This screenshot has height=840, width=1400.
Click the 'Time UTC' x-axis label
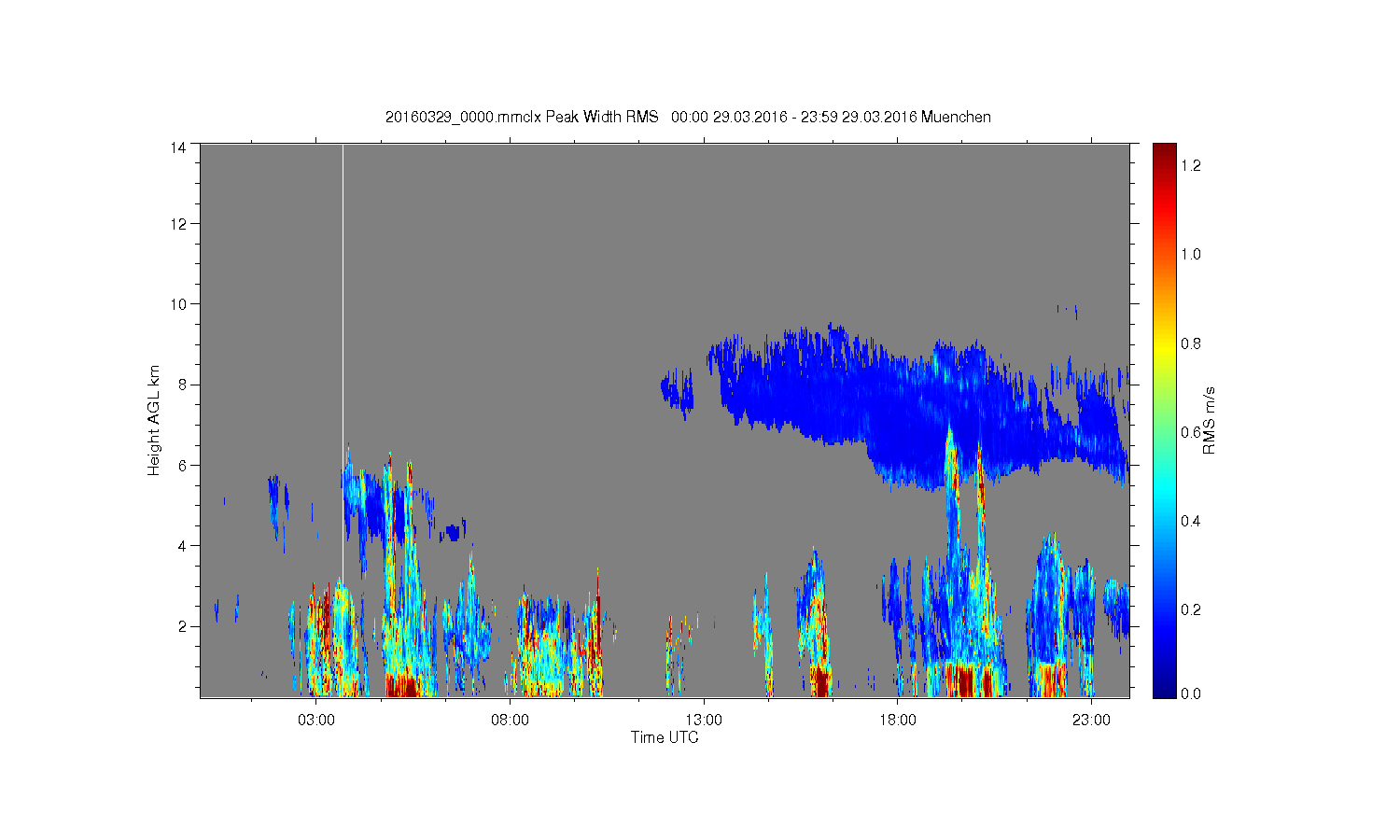[665, 737]
